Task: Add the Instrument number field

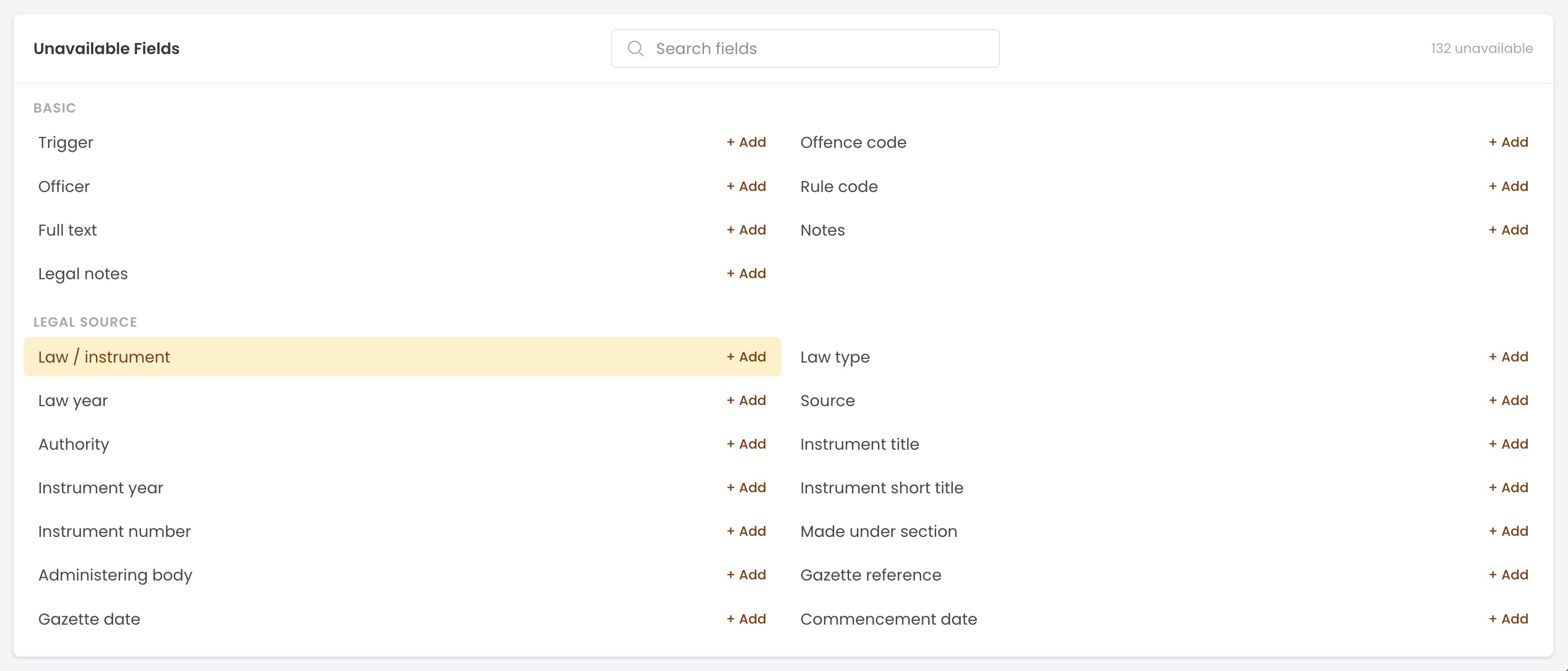Action: click(746, 532)
